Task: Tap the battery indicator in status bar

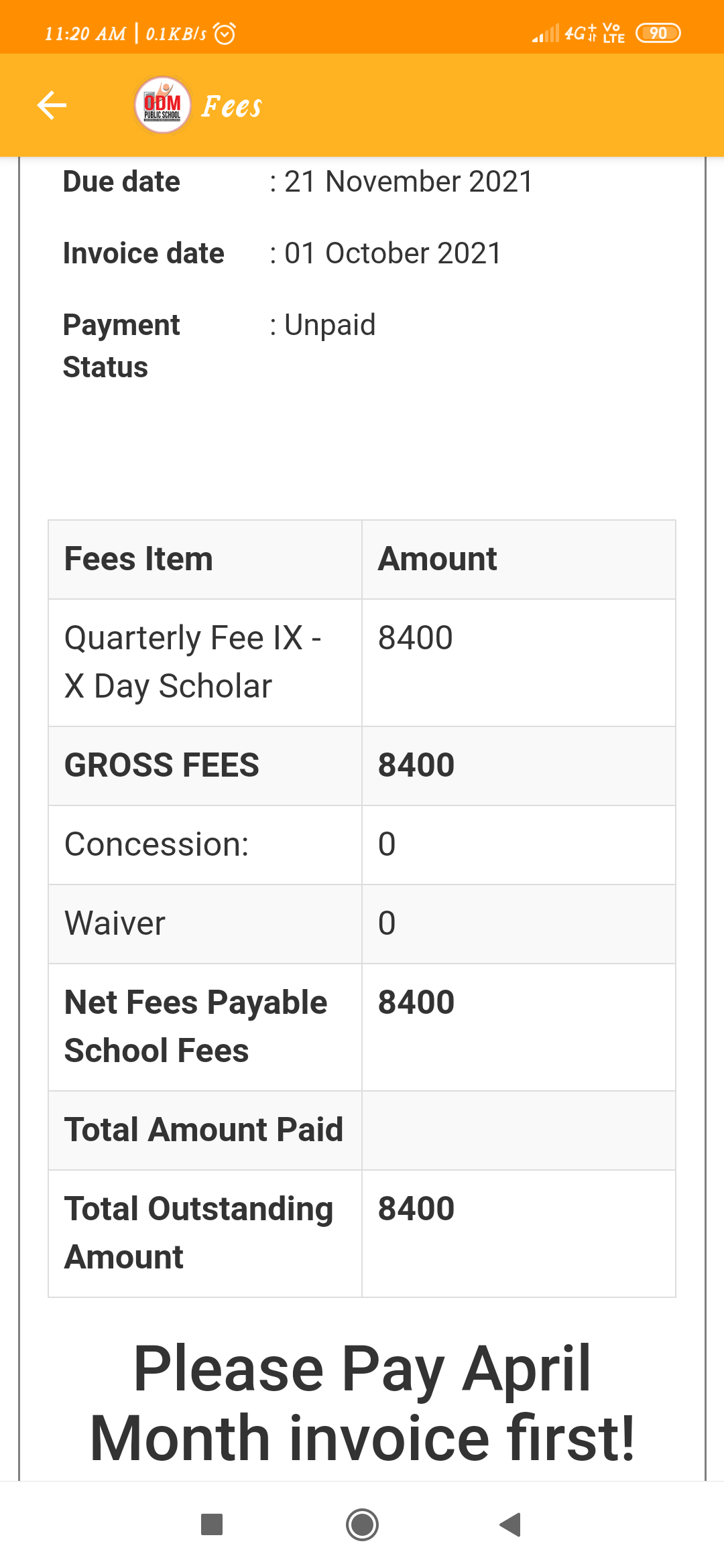Action: pyautogui.click(x=658, y=33)
